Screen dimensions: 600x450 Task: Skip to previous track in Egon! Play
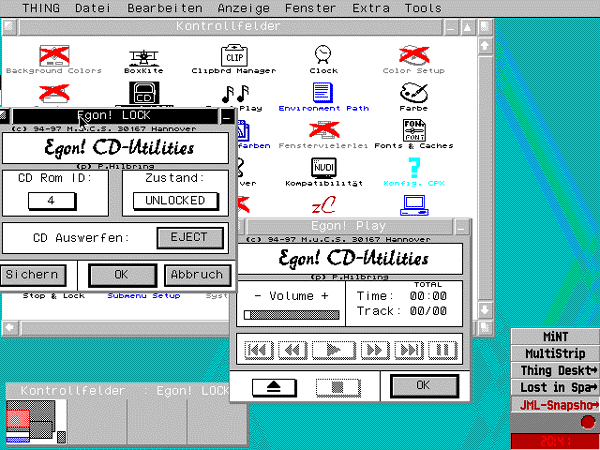tap(258, 350)
